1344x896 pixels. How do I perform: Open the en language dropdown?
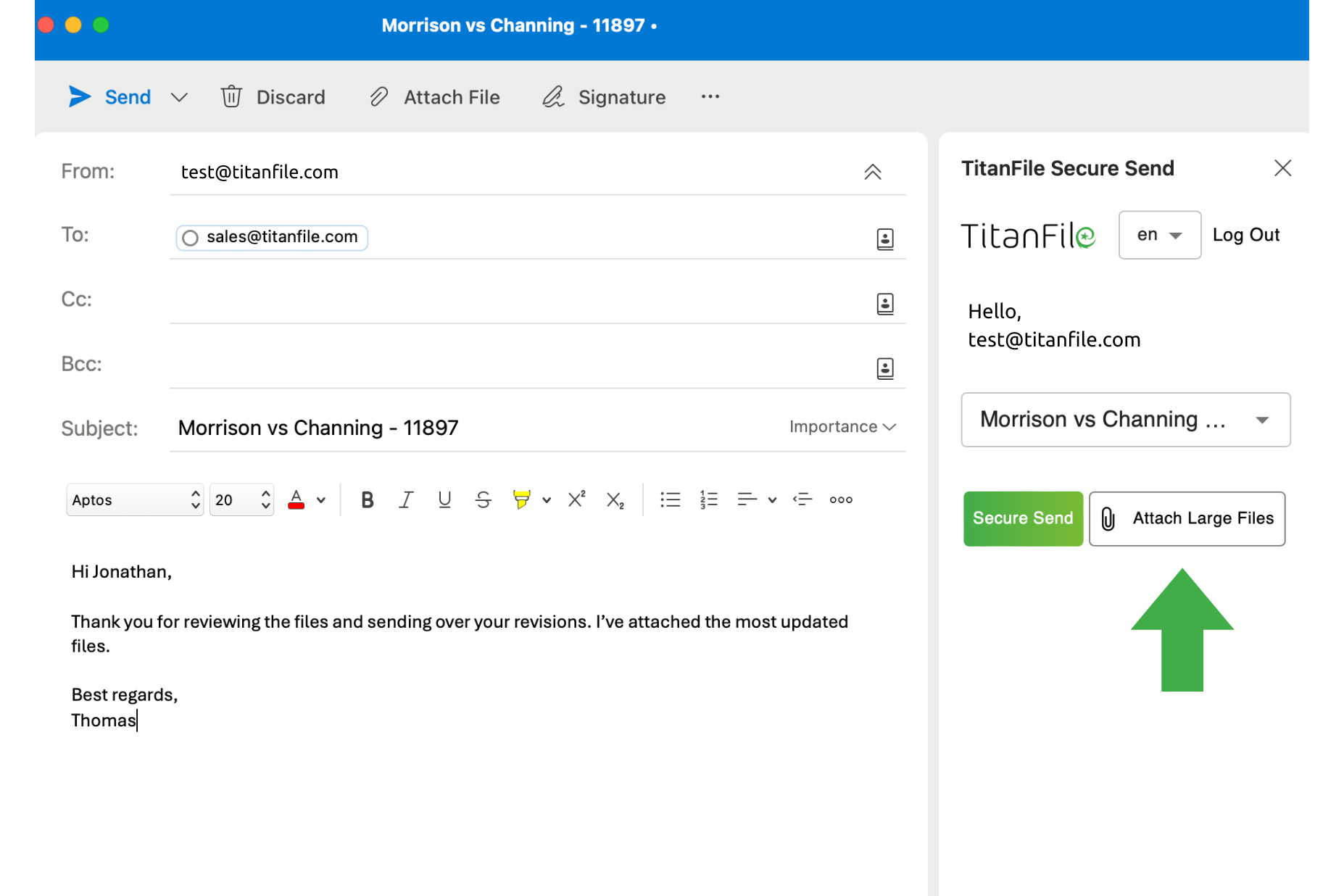tap(1159, 235)
